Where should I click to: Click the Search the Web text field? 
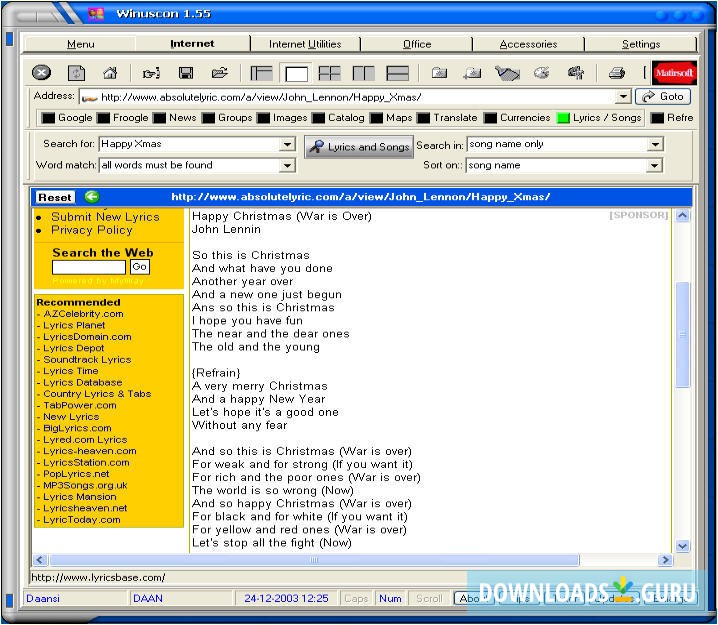89,267
